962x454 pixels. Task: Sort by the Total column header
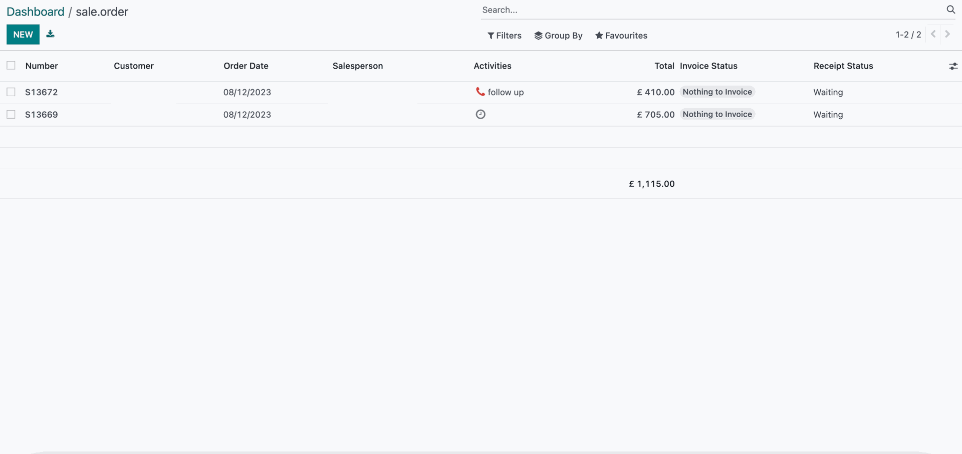tap(664, 66)
